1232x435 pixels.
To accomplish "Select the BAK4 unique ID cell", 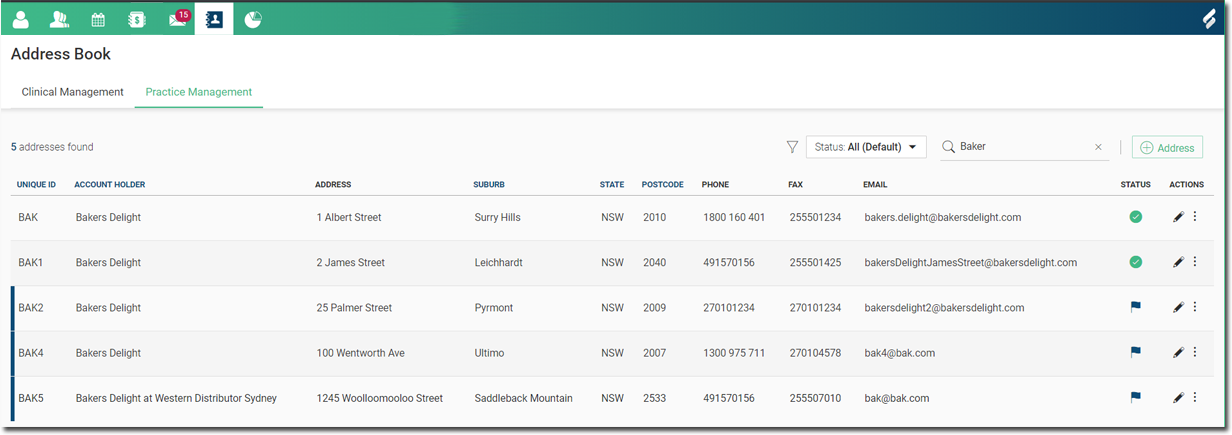I will click(31, 352).
